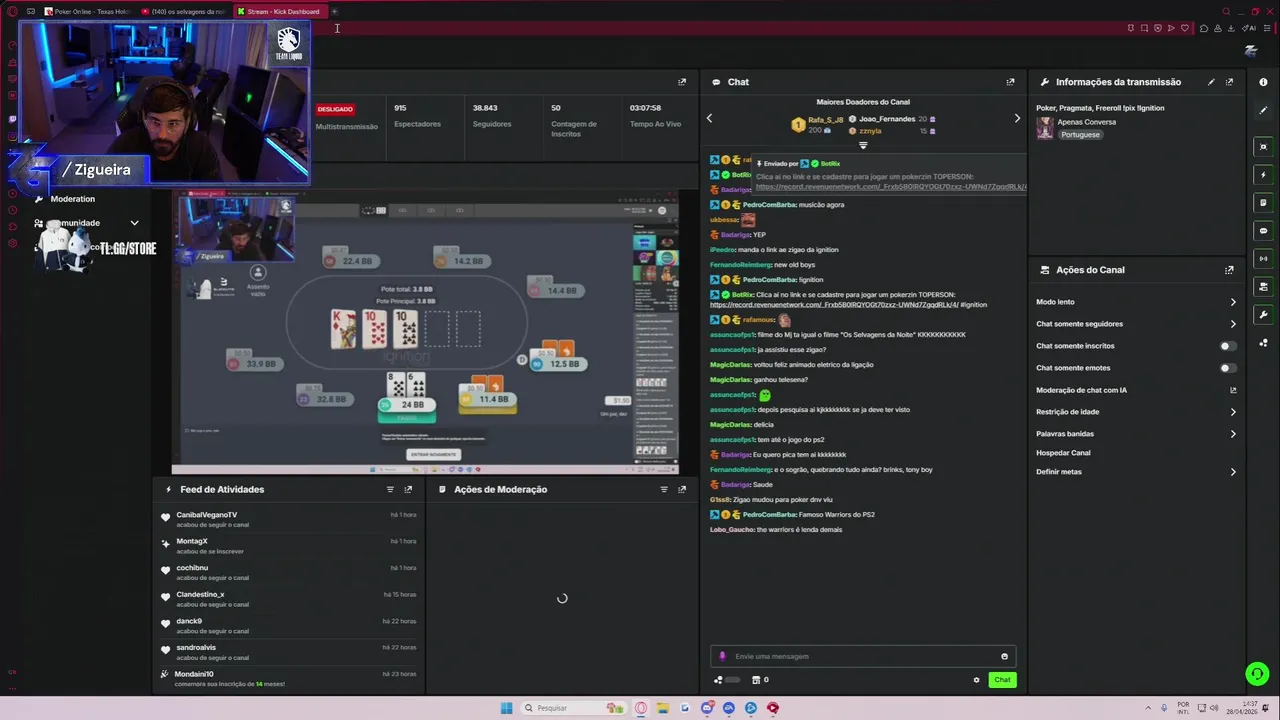
Task: Pop out the Chat panel
Action: click(1010, 82)
